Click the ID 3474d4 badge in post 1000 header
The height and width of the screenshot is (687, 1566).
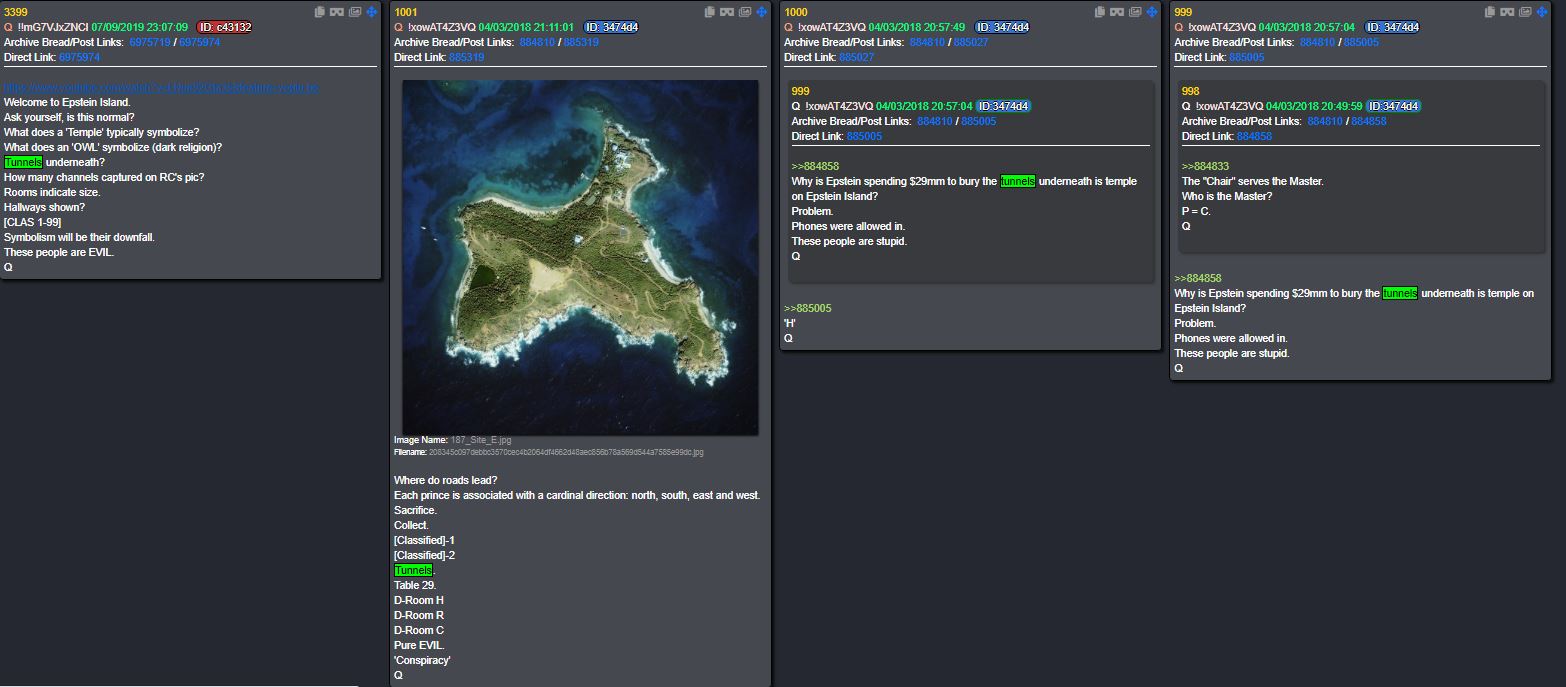coord(1002,27)
